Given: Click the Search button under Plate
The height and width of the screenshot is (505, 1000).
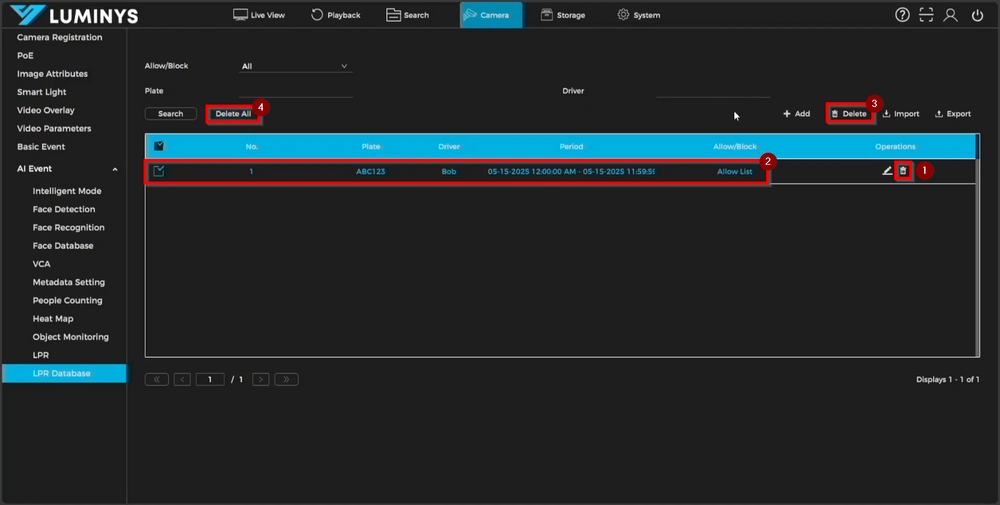Looking at the screenshot, I should pyautogui.click(x=170, y=114).
